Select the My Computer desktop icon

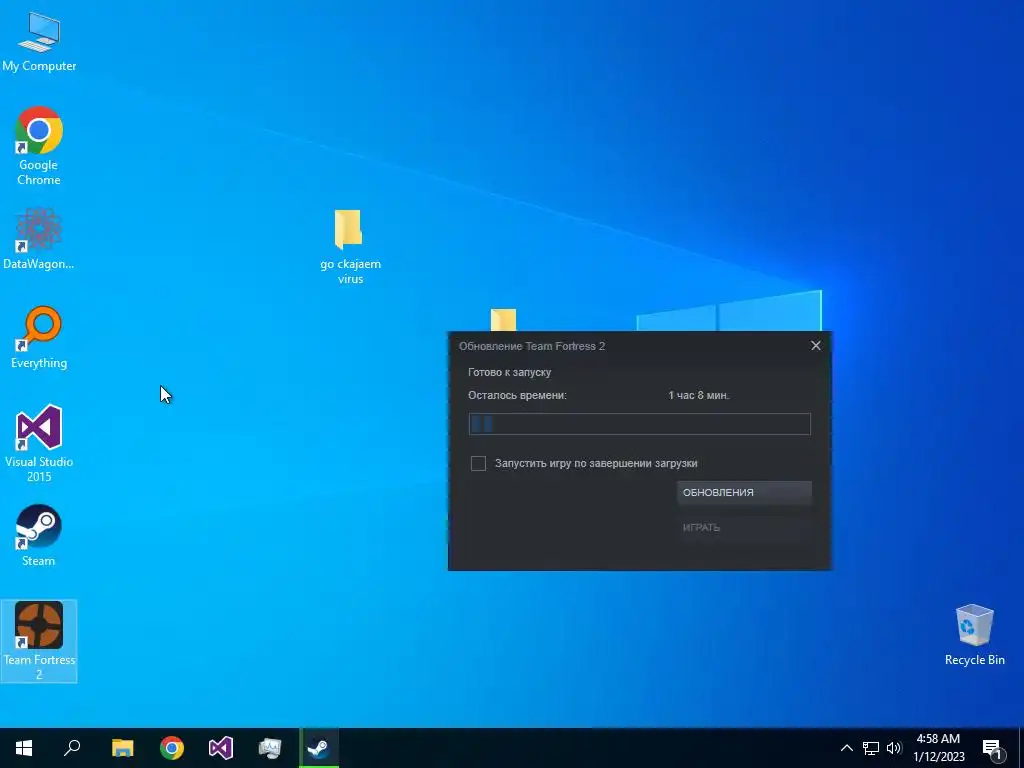coord(39,42)
